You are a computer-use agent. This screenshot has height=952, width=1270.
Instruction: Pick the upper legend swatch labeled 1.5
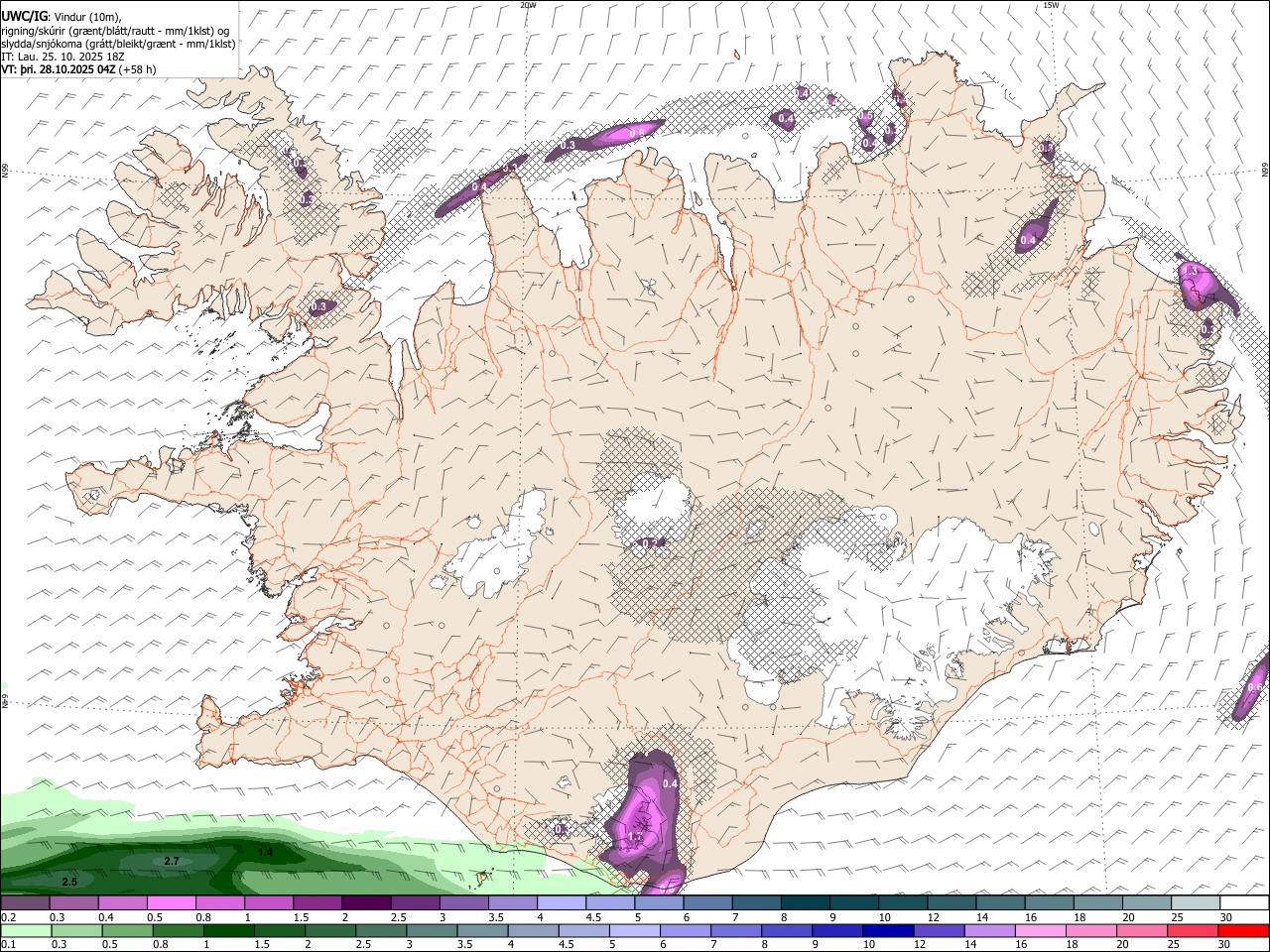pyautogui.click(x=317, y=903)
